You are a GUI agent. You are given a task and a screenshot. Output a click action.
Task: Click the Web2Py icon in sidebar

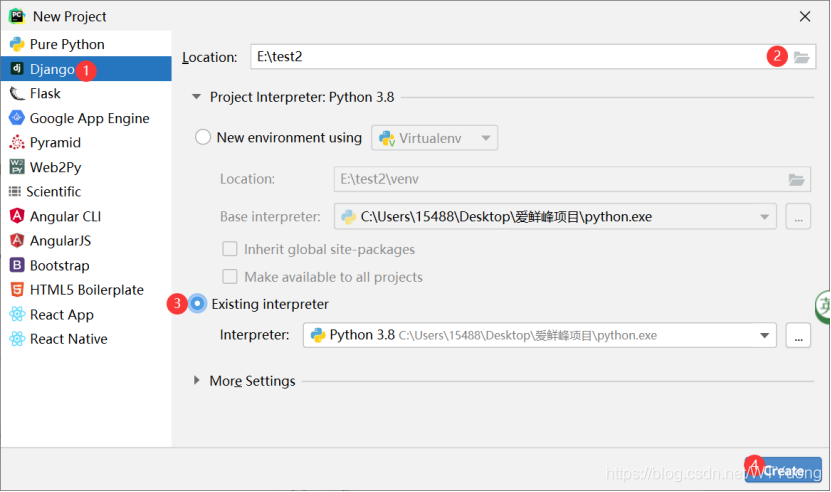pyautogui.click(x=17, y=167)
